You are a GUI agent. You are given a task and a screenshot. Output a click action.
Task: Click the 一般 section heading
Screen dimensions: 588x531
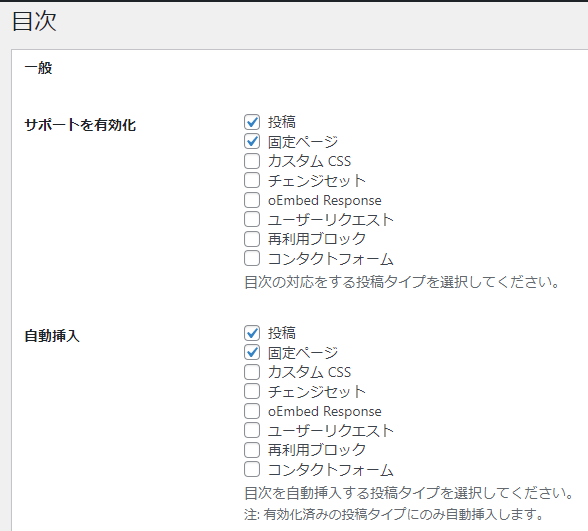click(38, 68)
